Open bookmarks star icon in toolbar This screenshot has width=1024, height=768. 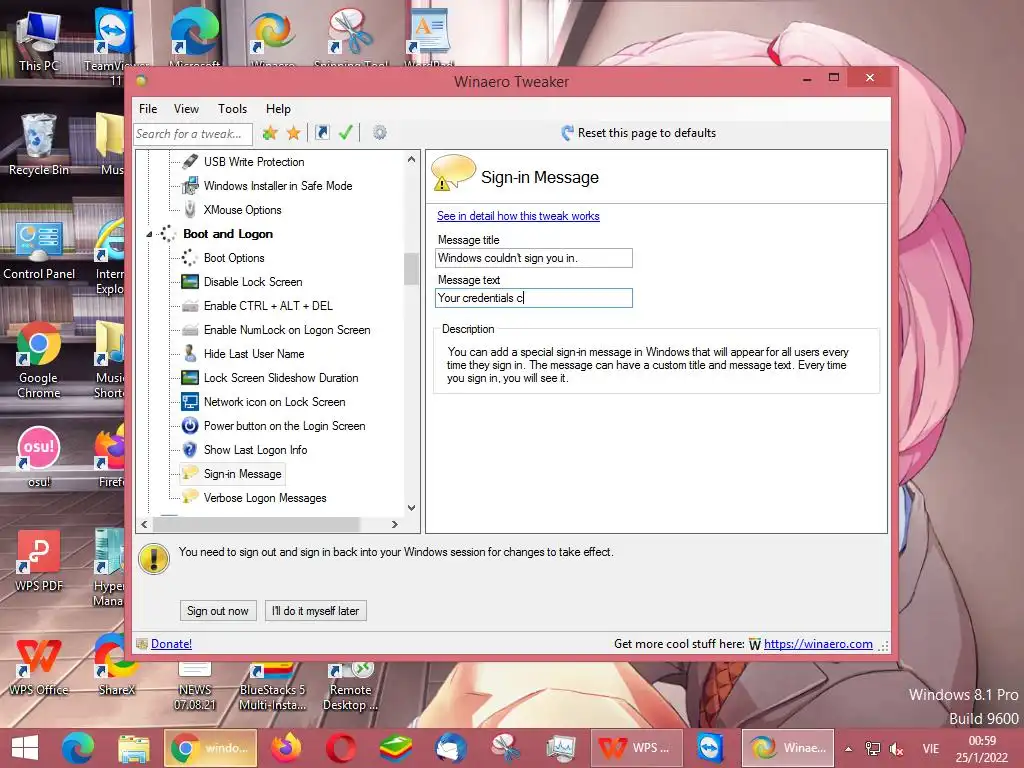click(x=294, y=133)
